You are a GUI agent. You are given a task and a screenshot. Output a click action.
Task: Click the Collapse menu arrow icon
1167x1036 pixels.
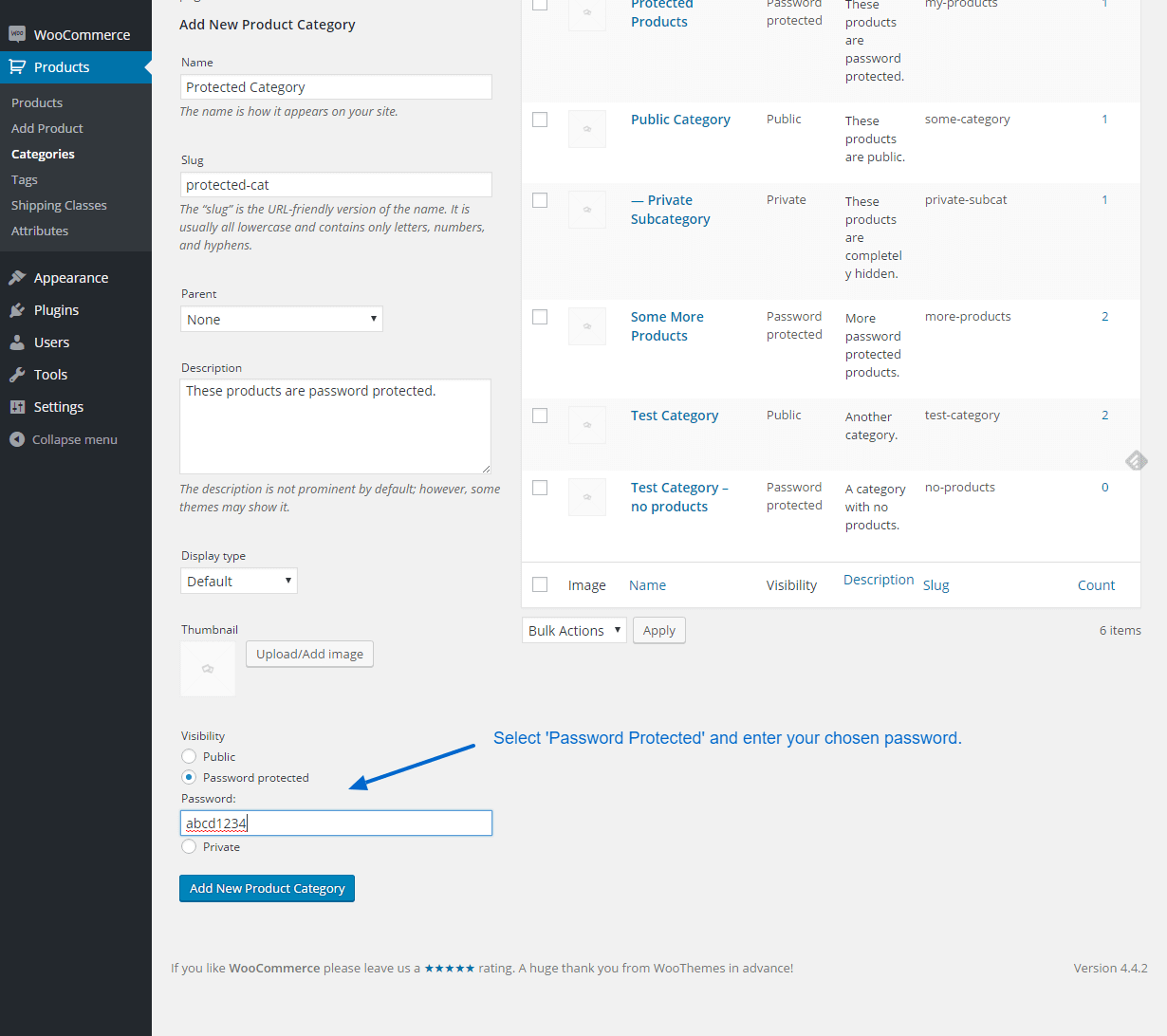(17, 439)
